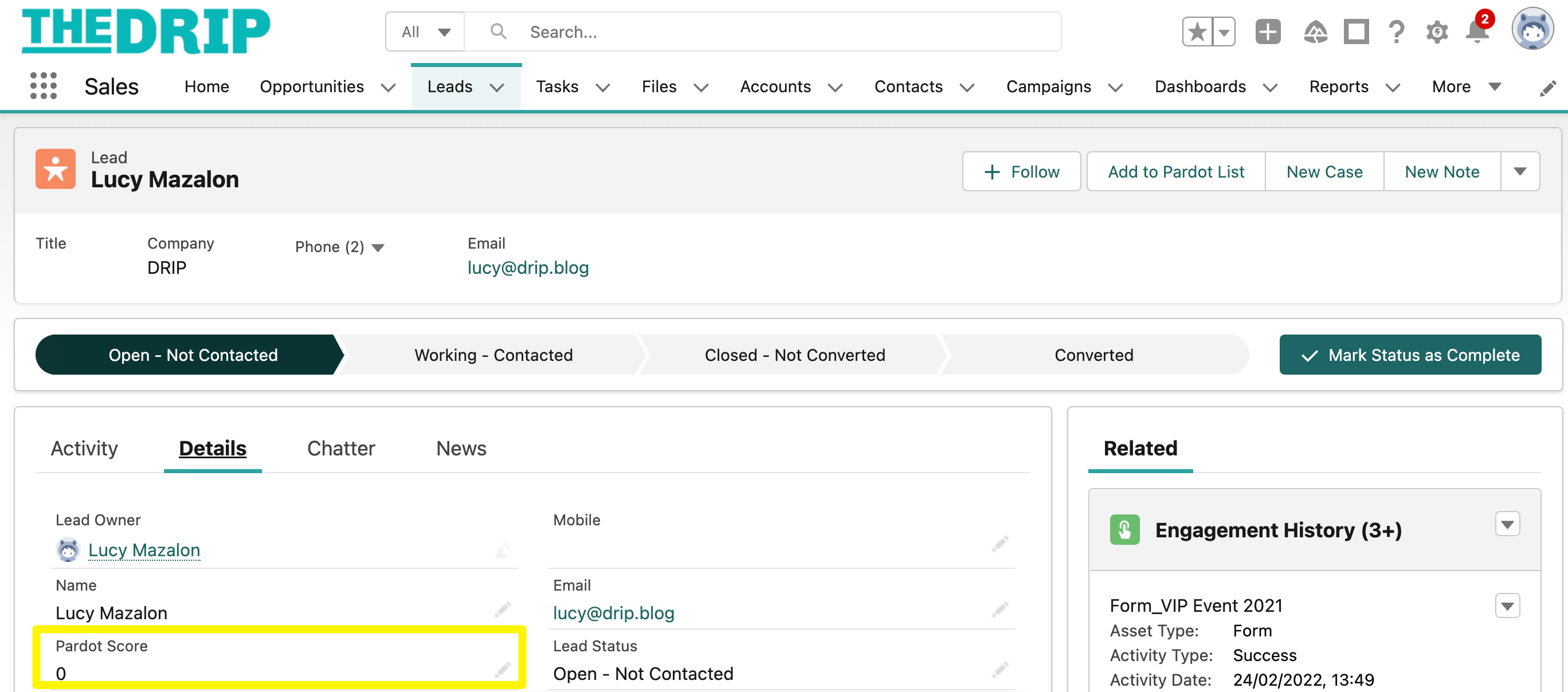Open the global actions plus icon
1568x692 pixels.
(1268, 32)
